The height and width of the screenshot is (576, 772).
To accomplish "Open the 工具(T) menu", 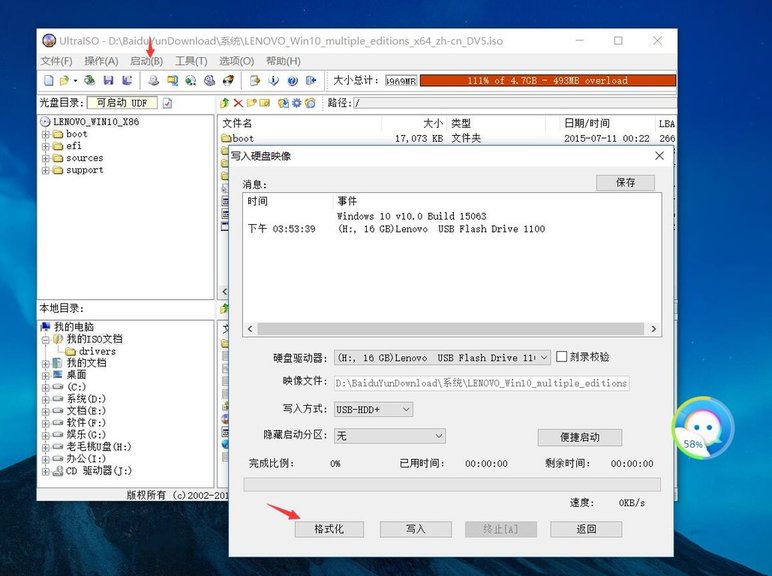I will pos(191,61).
